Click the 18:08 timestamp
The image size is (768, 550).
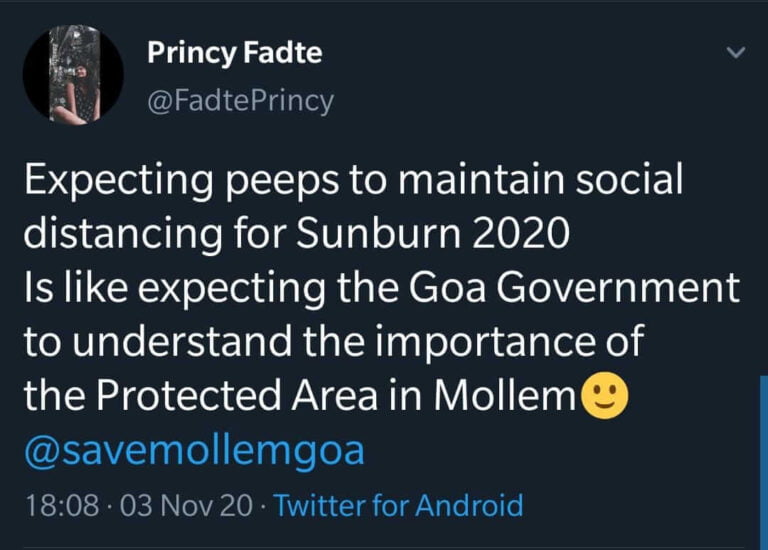59,505
